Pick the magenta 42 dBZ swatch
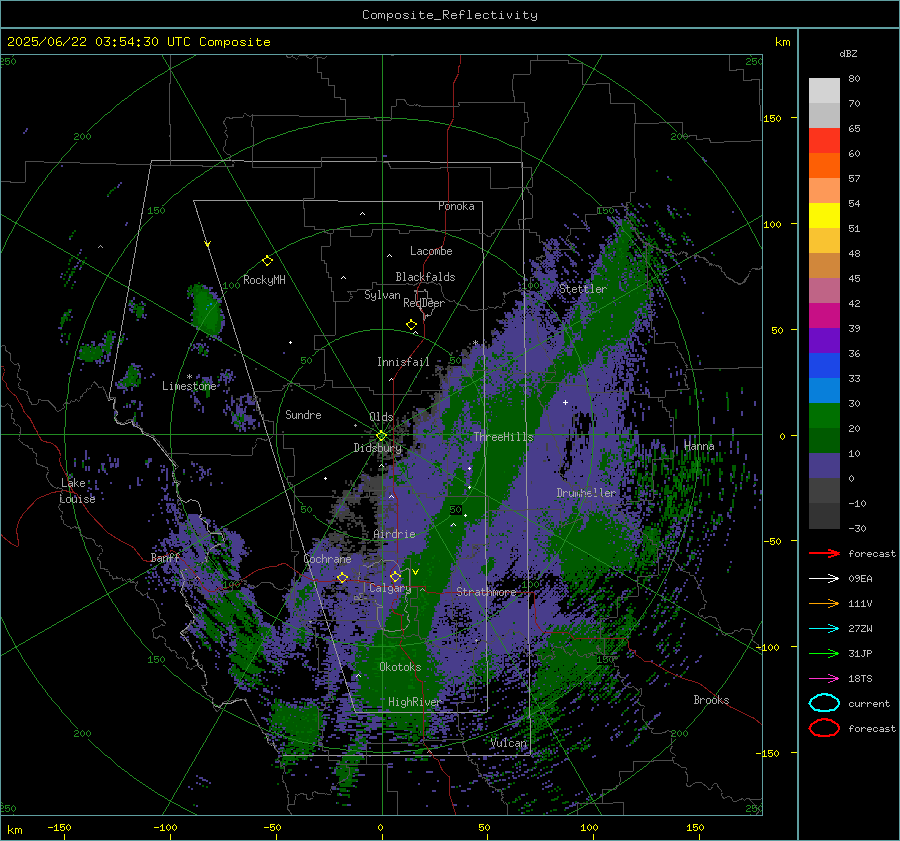The width and height of the screenshot is (900, 841). coord(824,315)
